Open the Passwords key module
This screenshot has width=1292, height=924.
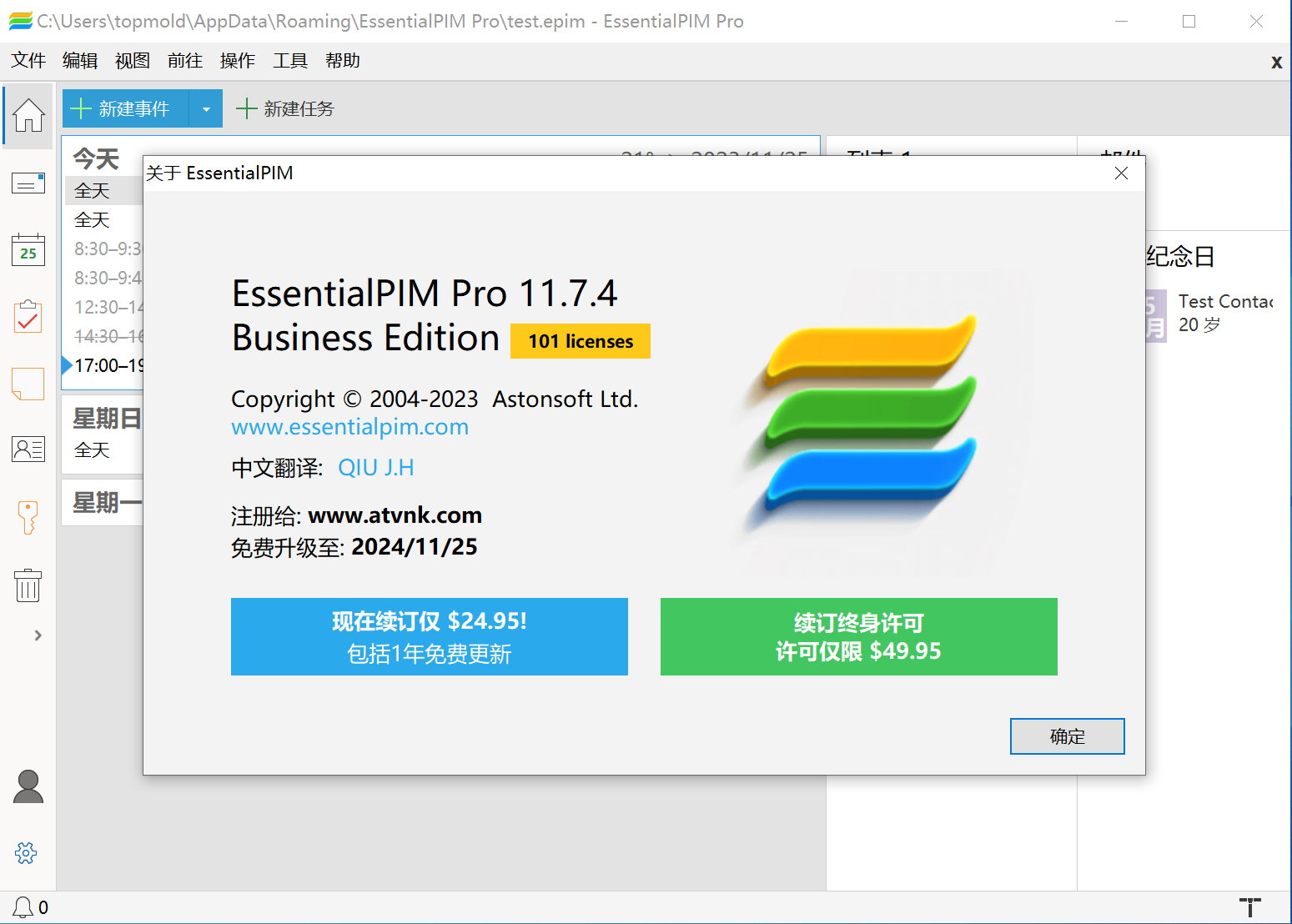point(28,517)
